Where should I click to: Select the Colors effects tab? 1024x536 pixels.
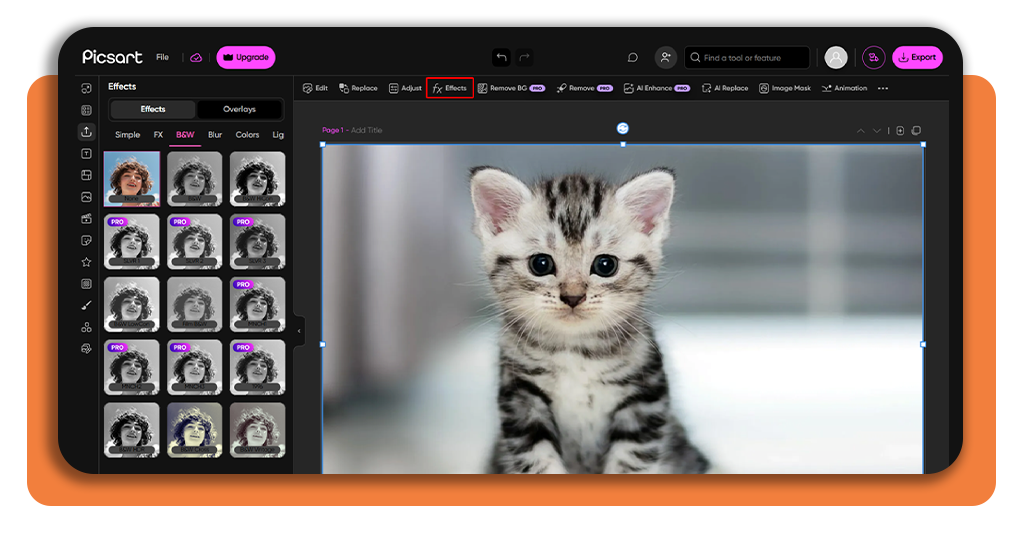click(248, 134)
